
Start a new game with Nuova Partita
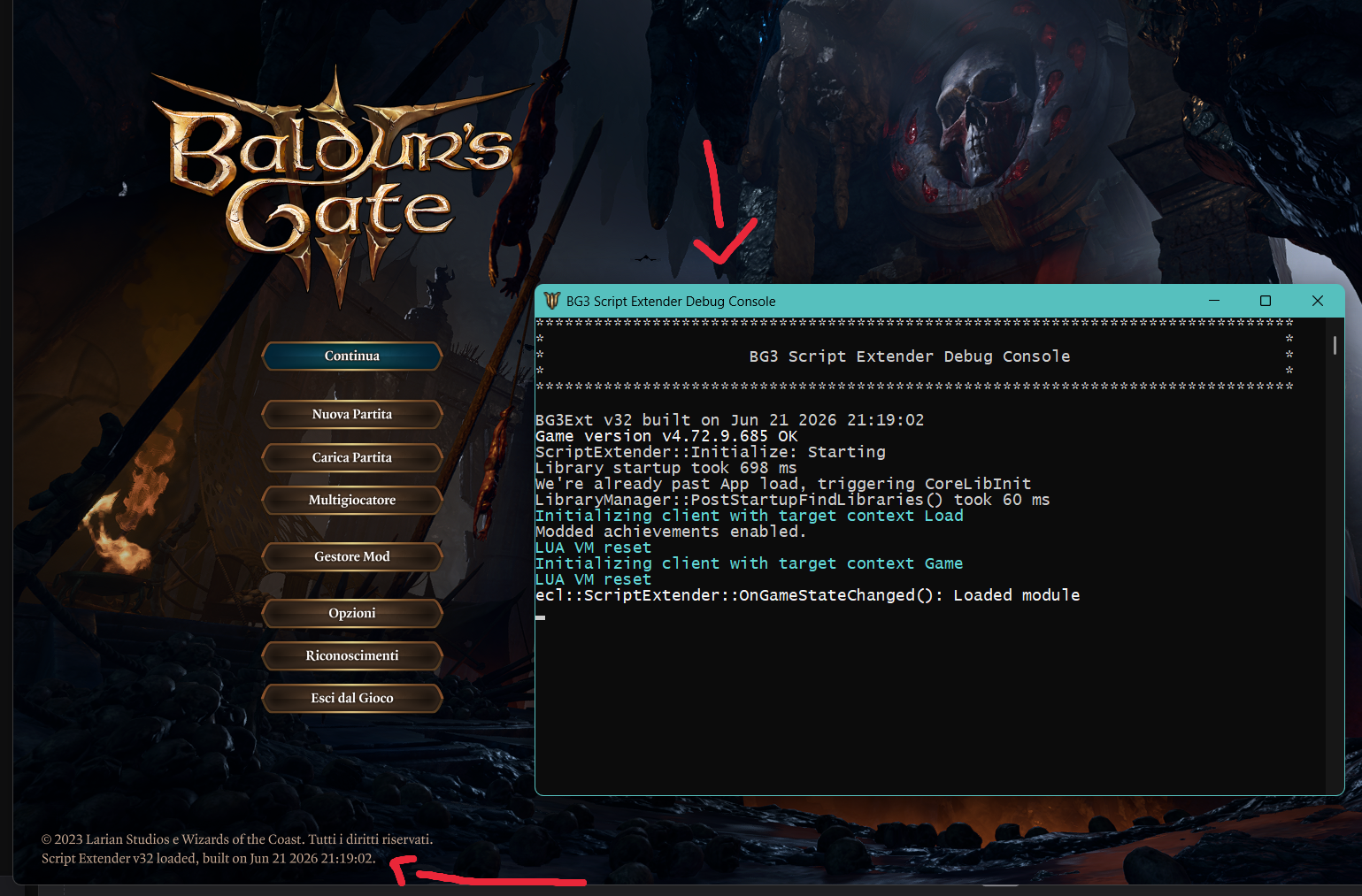coord(352,414)
